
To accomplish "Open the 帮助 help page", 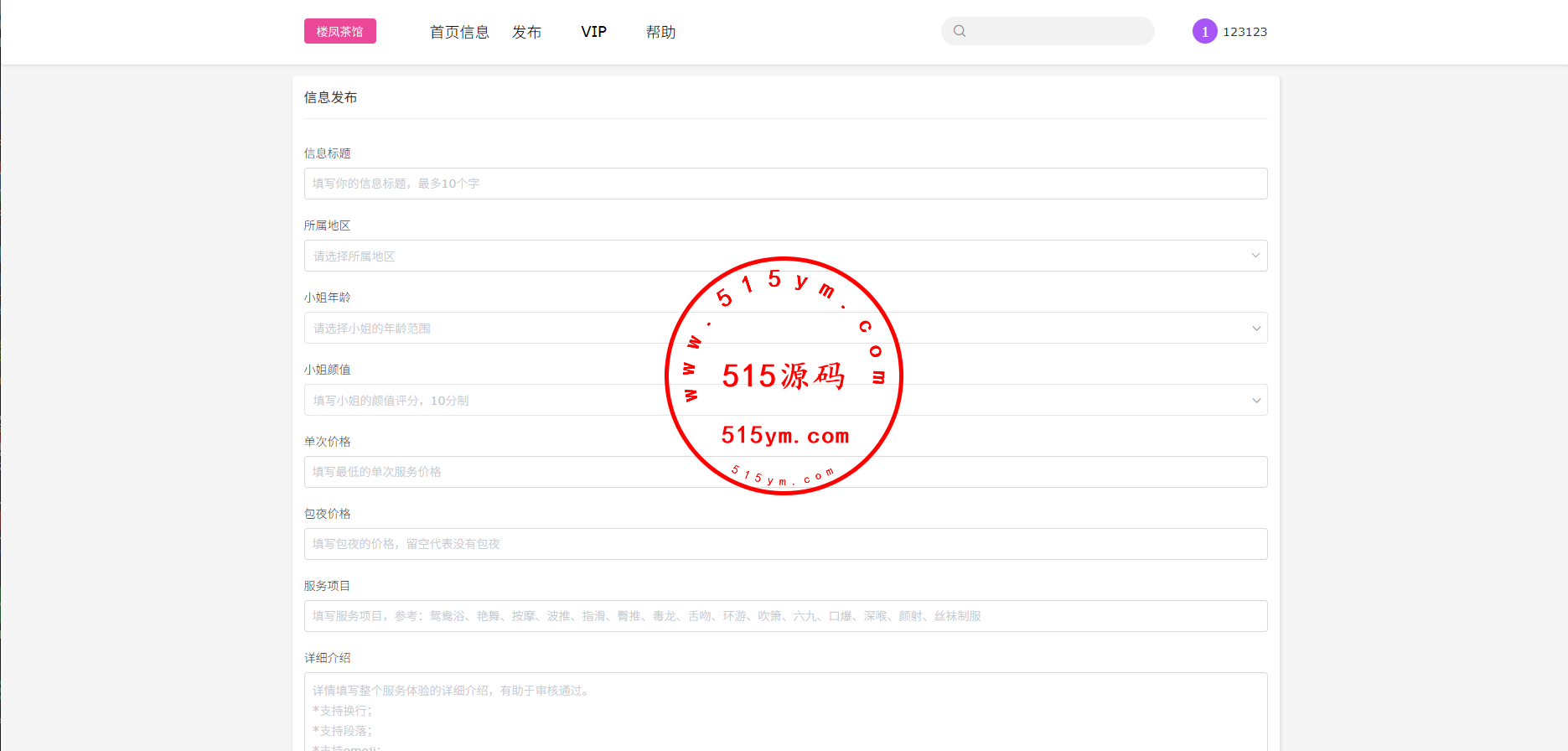I will 660,32.
